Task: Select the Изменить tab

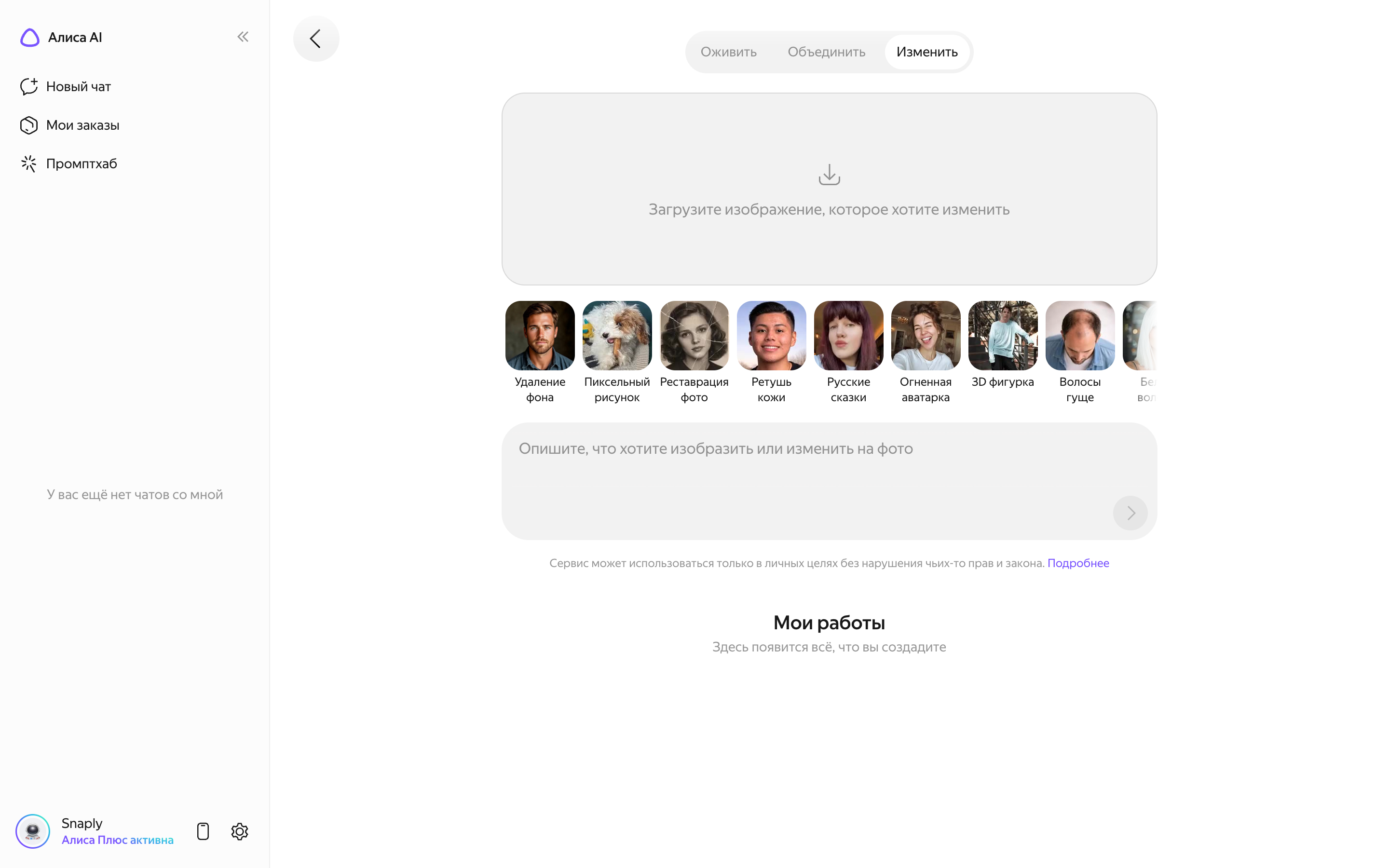Action: click(926, 52)
